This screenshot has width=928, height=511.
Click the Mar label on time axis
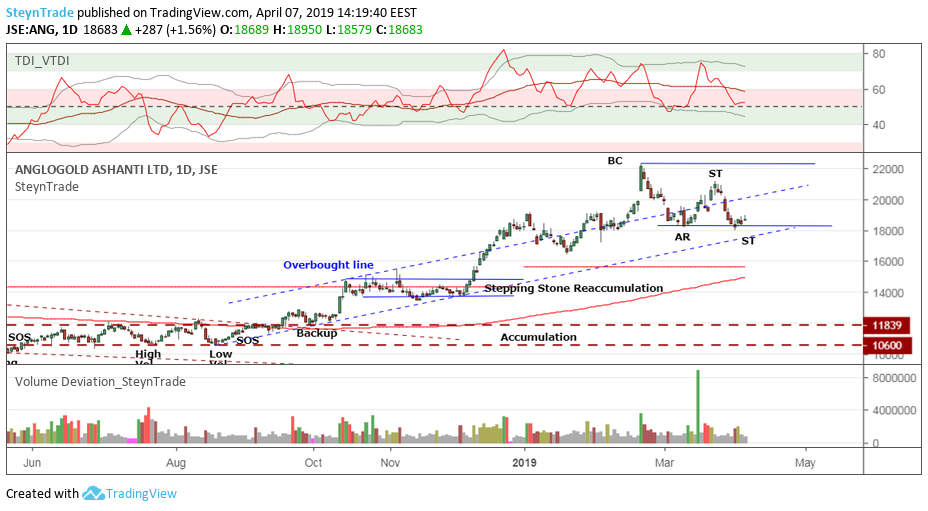pyautogui.click(x=664, y=462)
